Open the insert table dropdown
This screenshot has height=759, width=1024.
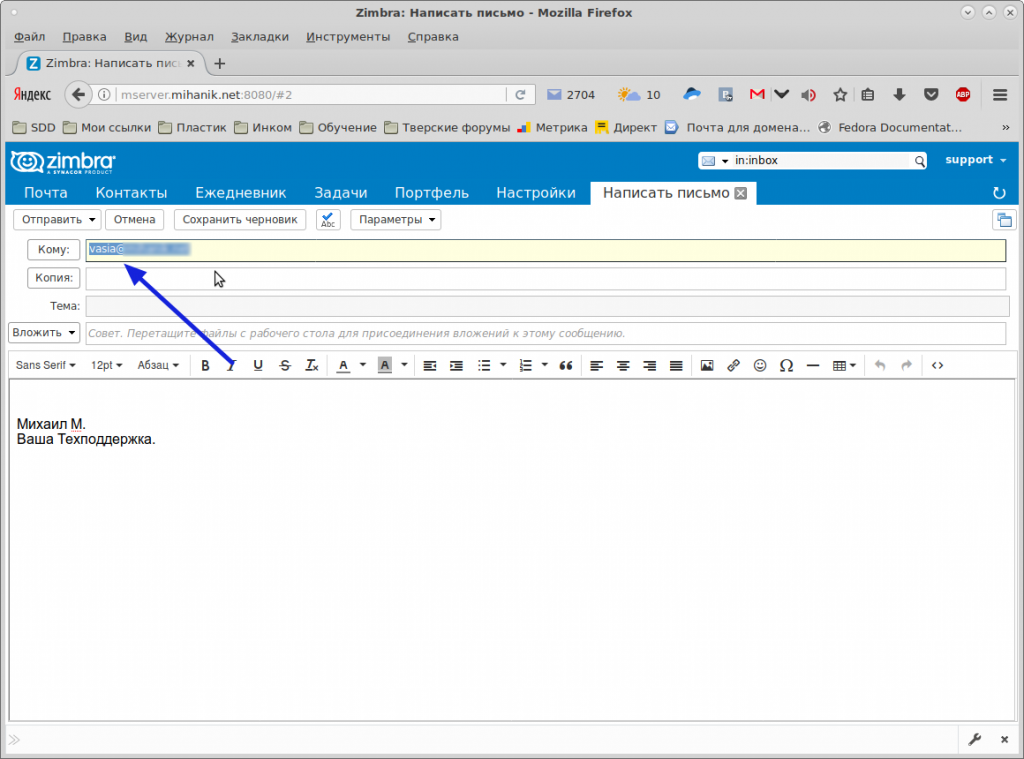coord(844,366)
